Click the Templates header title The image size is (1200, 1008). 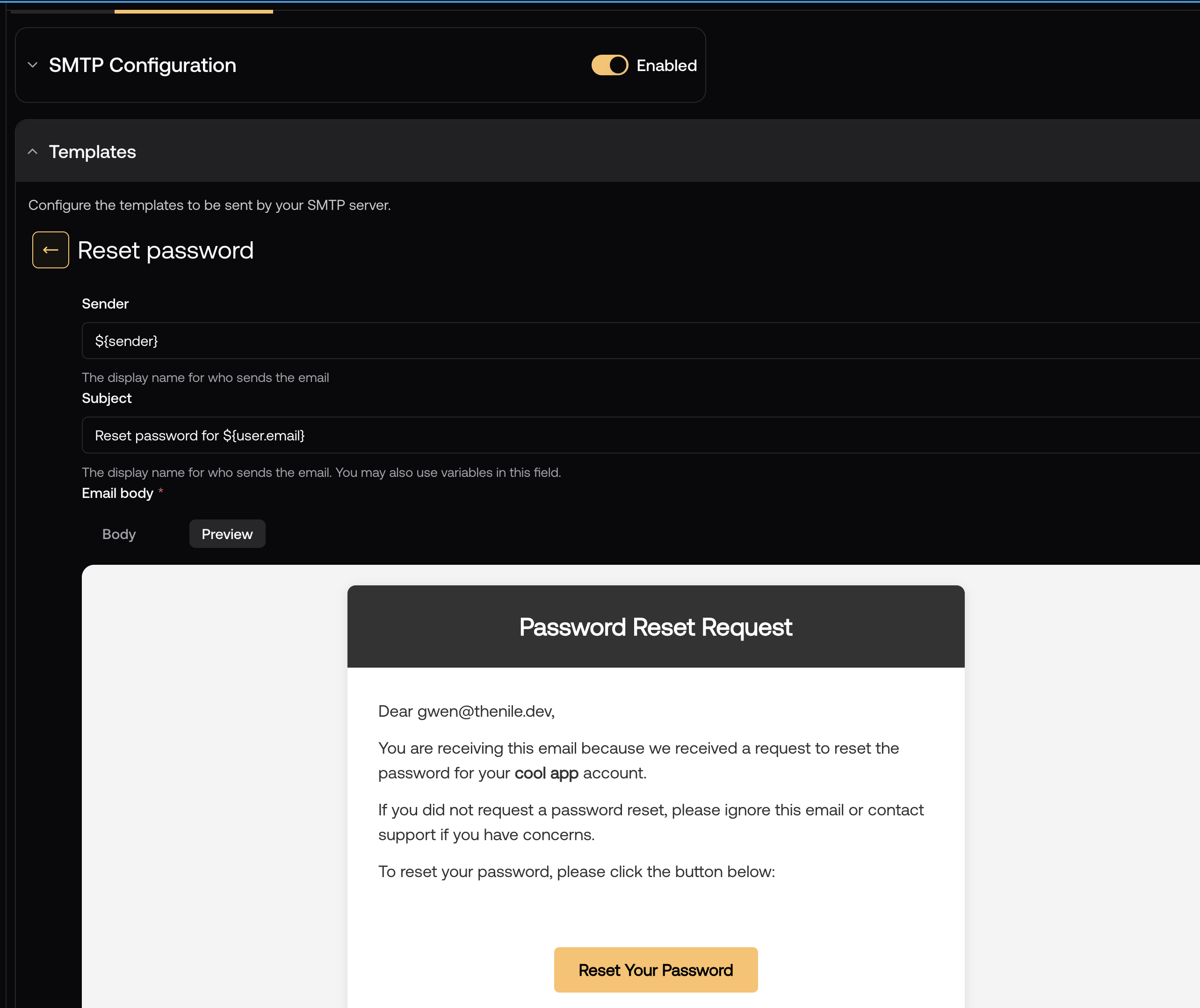(x=93, y=151)
